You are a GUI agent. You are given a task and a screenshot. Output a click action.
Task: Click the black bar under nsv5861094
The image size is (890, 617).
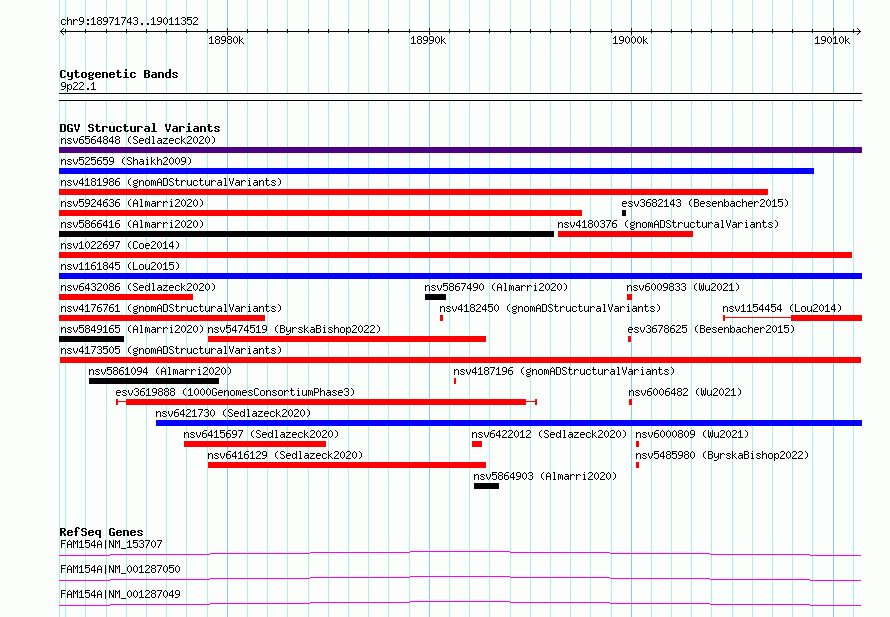tap(154, 381)
